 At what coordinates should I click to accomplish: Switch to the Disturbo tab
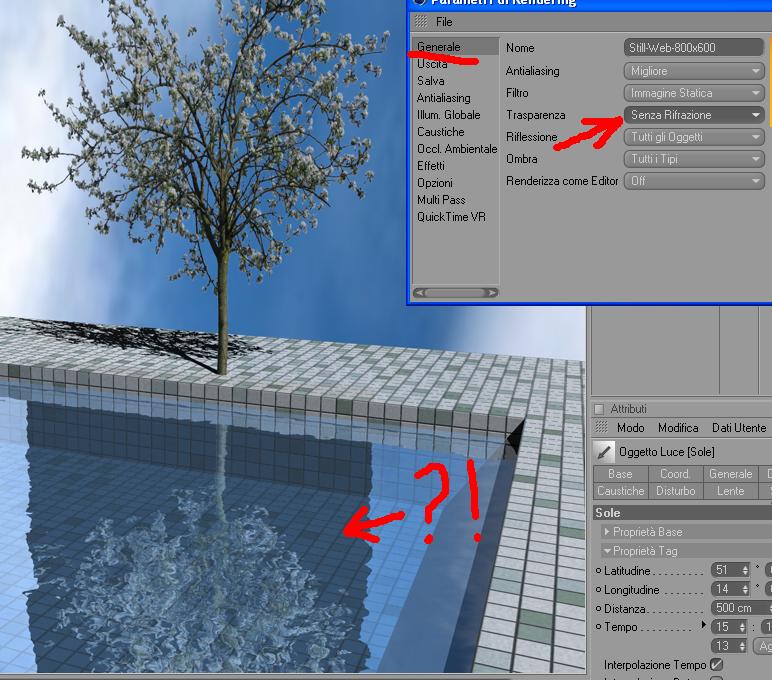(x=676, y=491)
